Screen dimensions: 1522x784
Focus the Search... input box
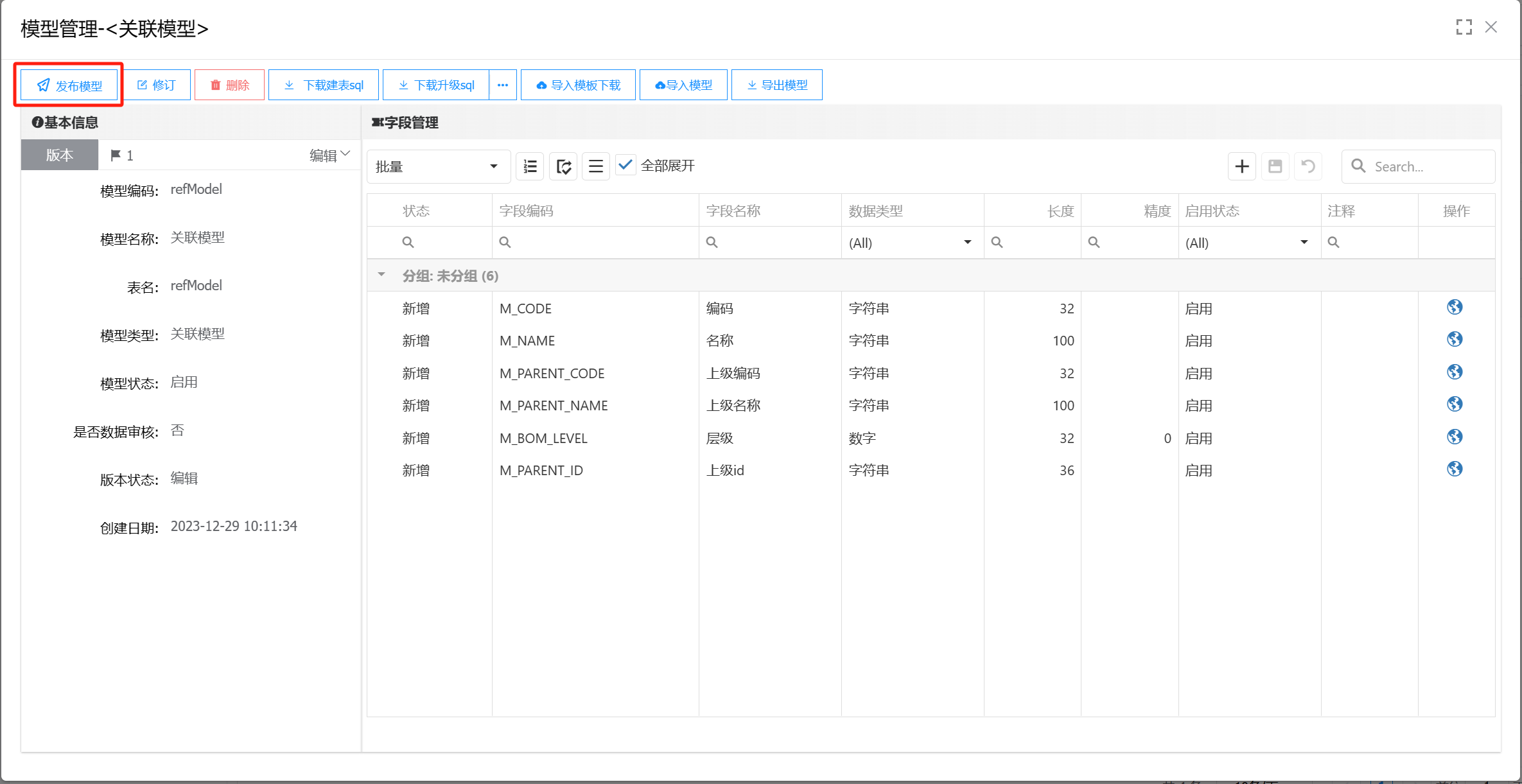[x=1419, y=167]
